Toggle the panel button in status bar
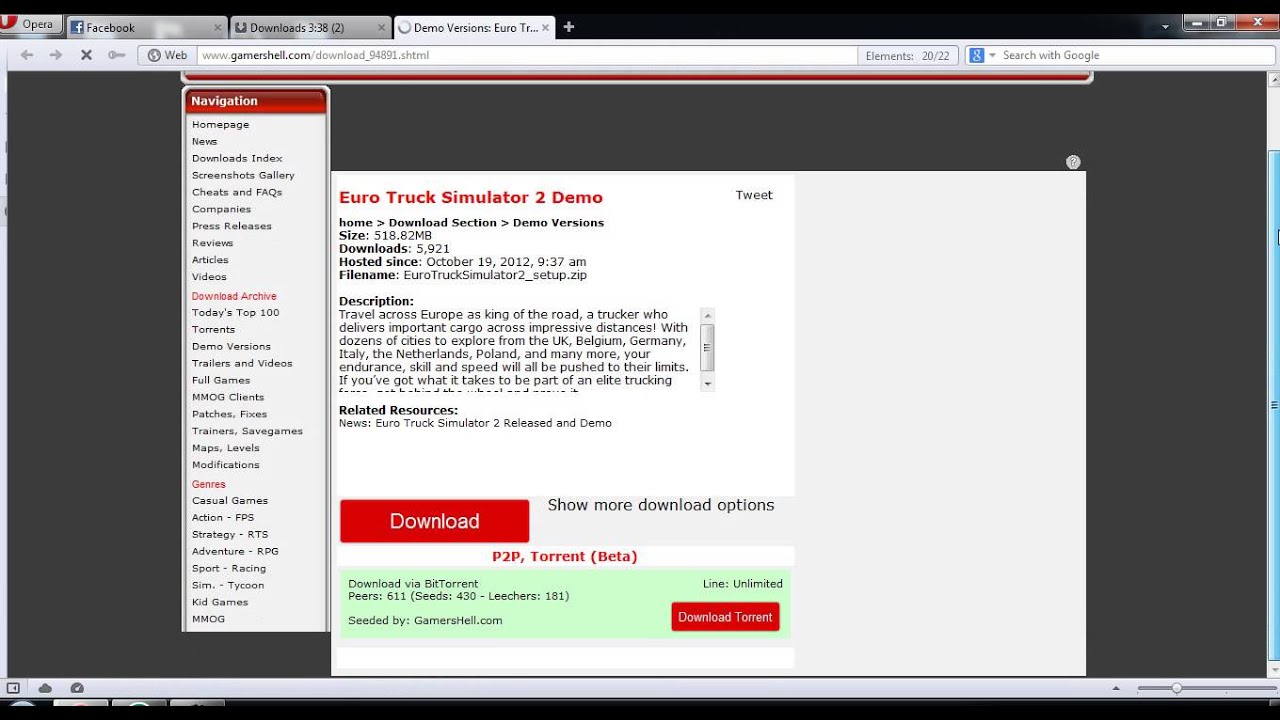This screenshot has width=1280, height=720. click(x=13, y=688)
